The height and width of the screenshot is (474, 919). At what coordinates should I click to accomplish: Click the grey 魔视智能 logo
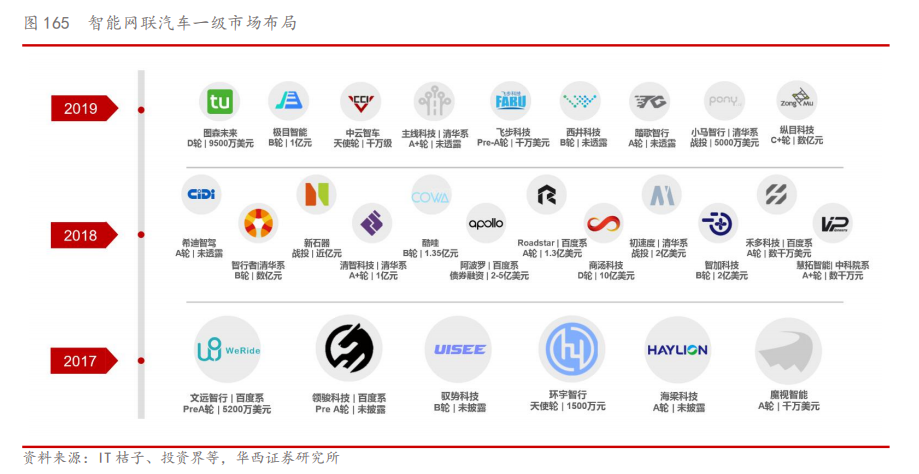pyautogui.click(x=788, y=352)
